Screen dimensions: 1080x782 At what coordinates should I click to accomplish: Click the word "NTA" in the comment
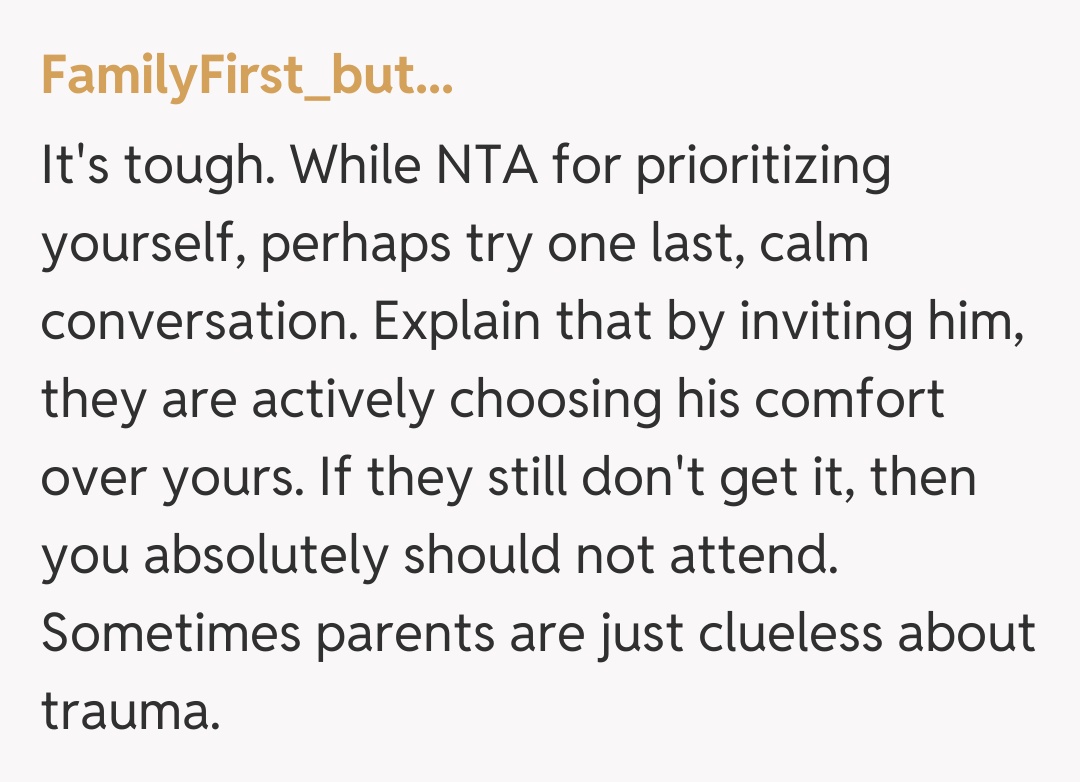(484, 165)
